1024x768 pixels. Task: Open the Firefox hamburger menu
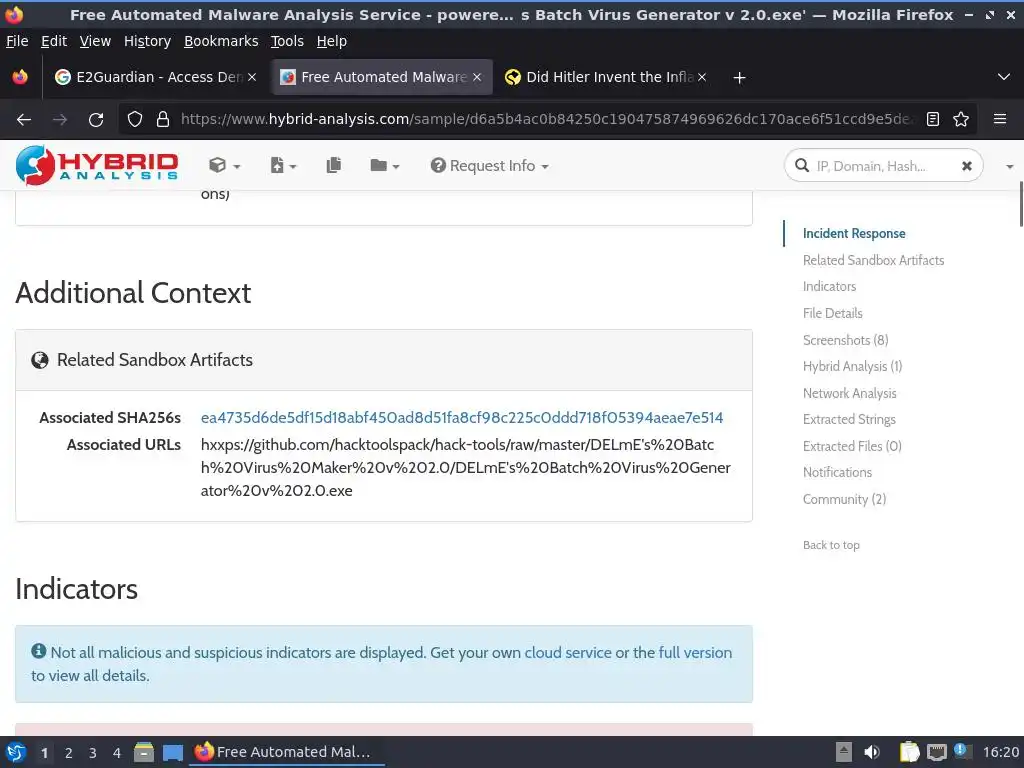pyautogui.click(x=999, y=119)
